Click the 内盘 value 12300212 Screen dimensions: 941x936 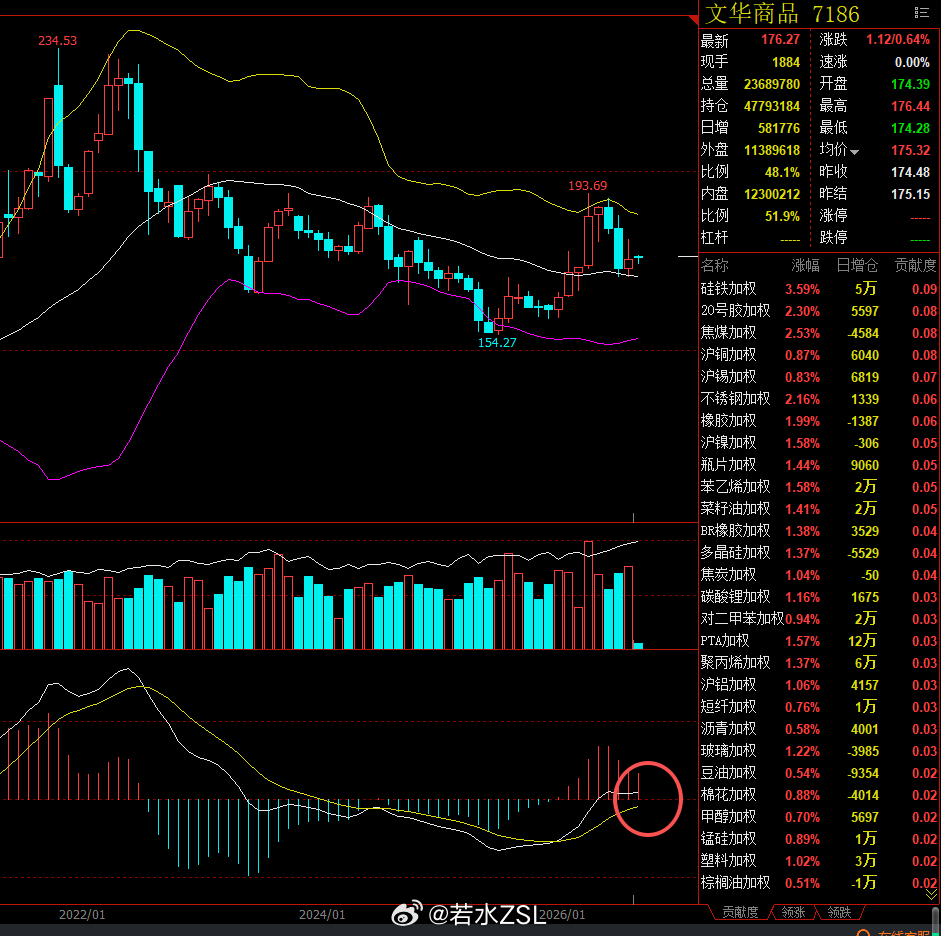click(x=772, y=194)
